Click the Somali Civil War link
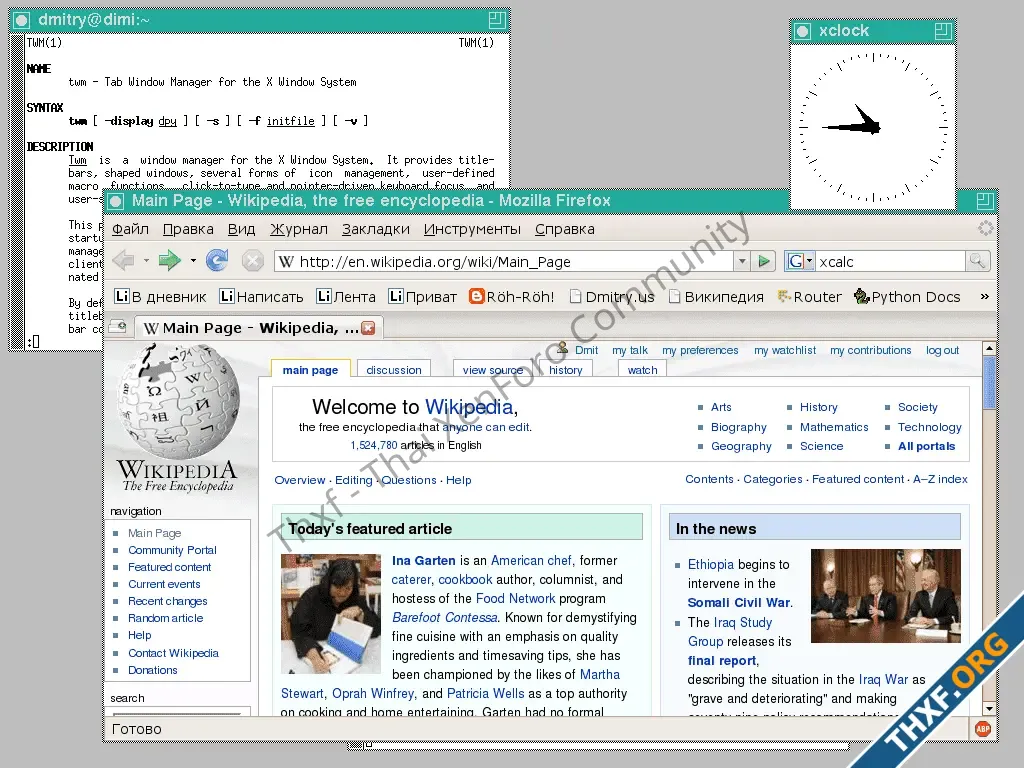Viewport: 1024px width, 768px height. 739,602
